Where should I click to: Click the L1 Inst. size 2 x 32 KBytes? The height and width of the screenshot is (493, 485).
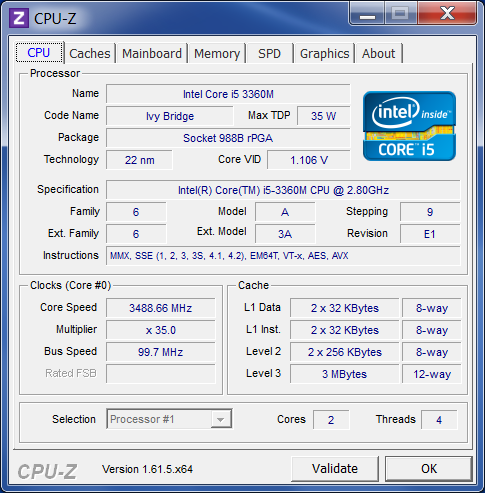[x=345, y=330]
